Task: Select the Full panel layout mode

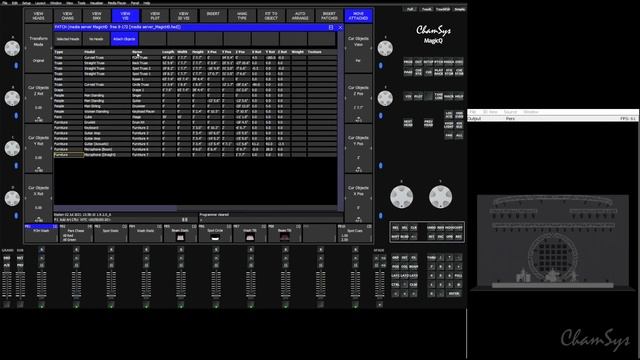Action: 410,9
